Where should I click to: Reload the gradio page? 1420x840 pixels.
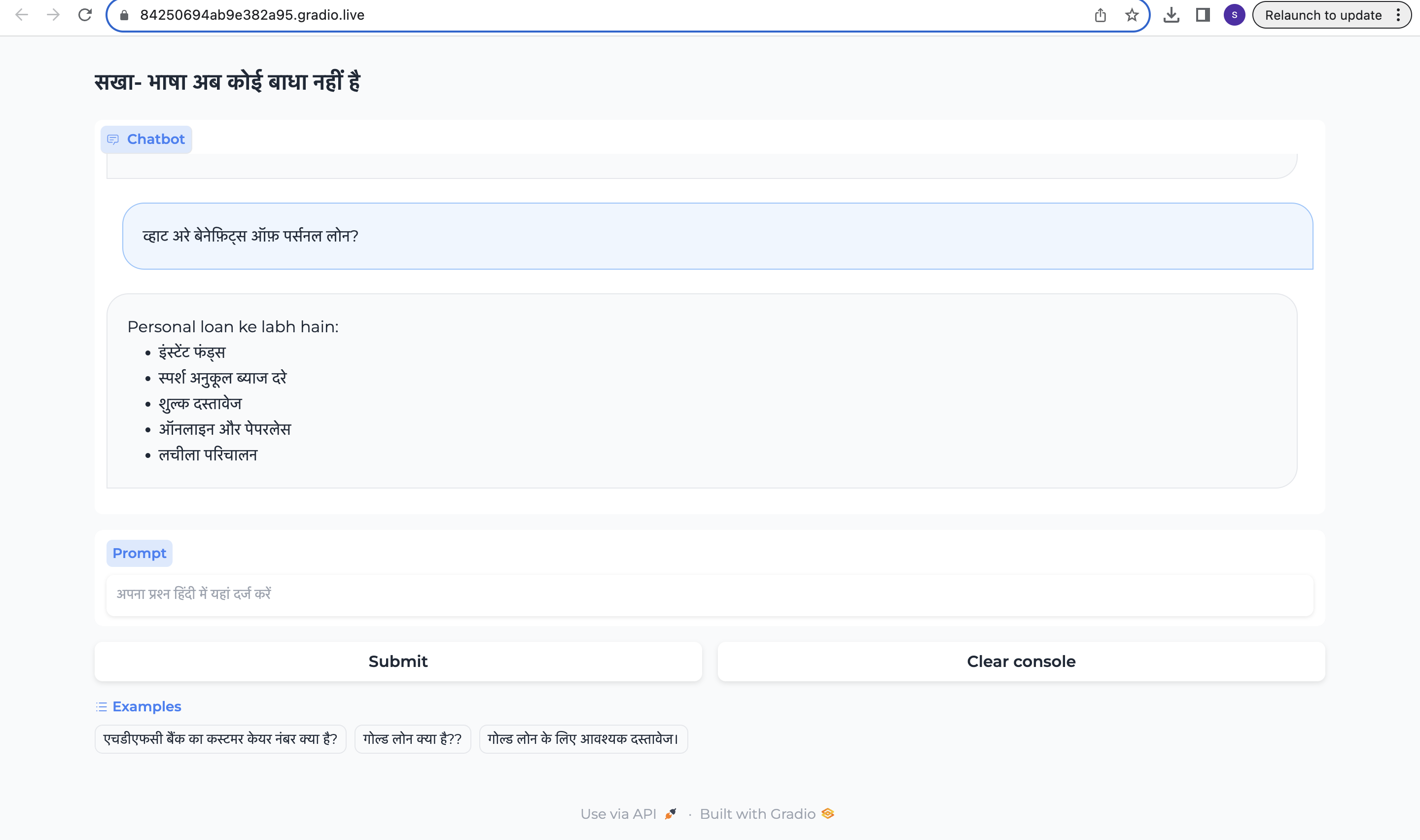[85, 15]
